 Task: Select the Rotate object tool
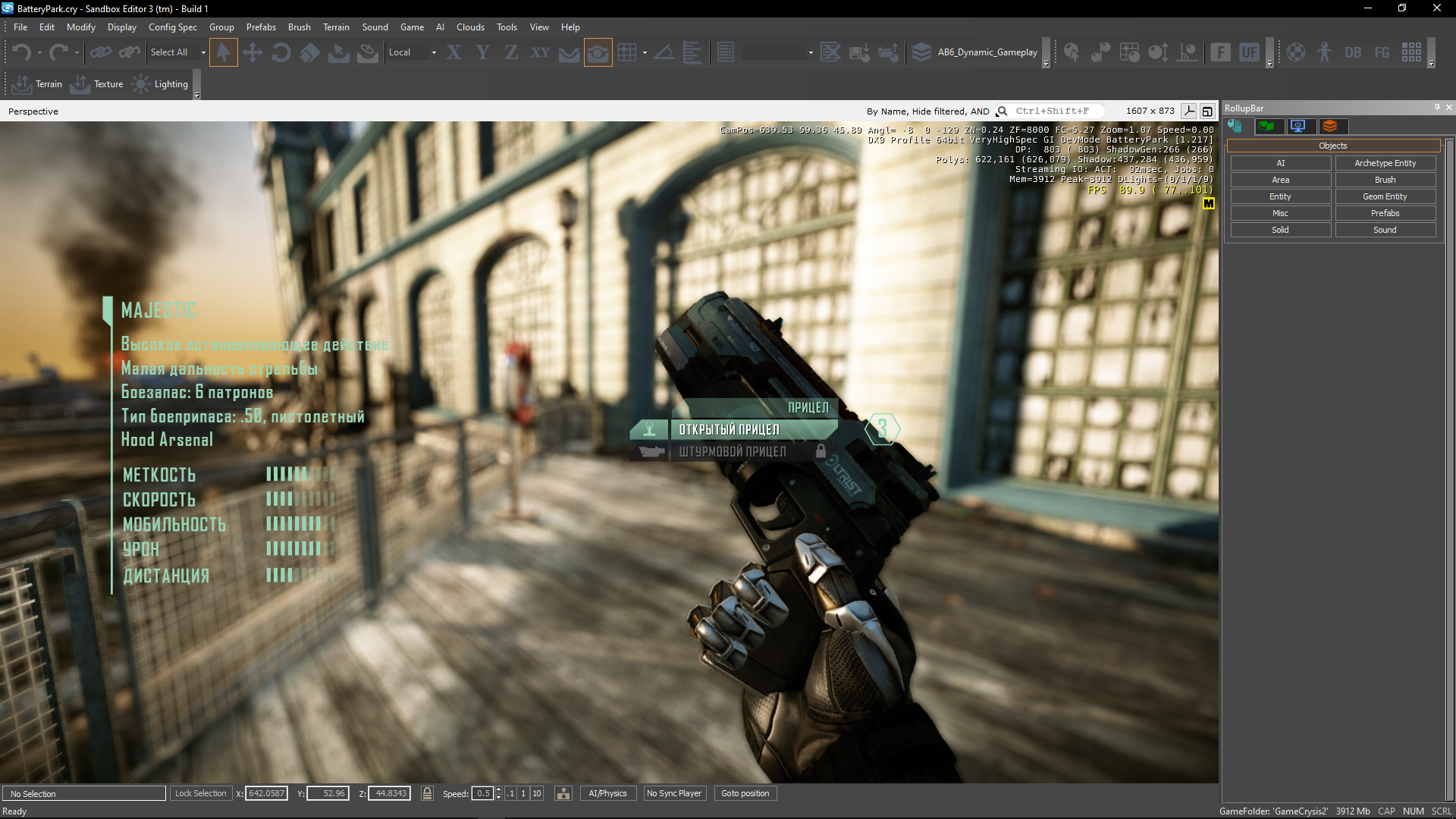pyautogui.click(x=281, y=52)
